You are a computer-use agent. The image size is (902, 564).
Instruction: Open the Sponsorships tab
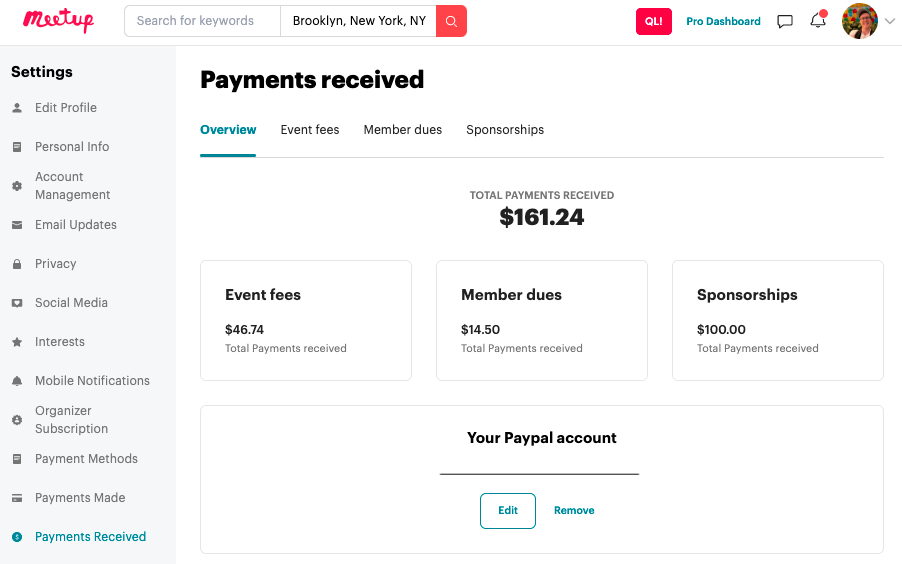[x=505, y=130]
